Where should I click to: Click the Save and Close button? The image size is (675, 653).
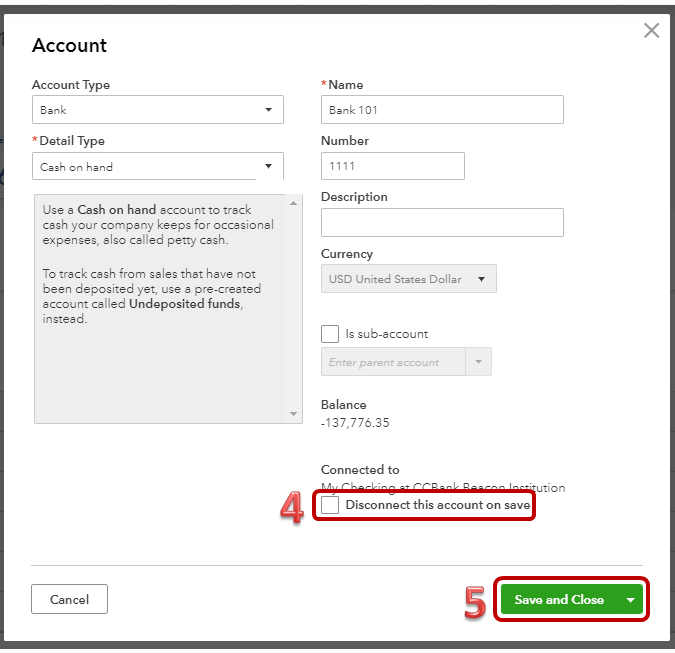[559, 600]
